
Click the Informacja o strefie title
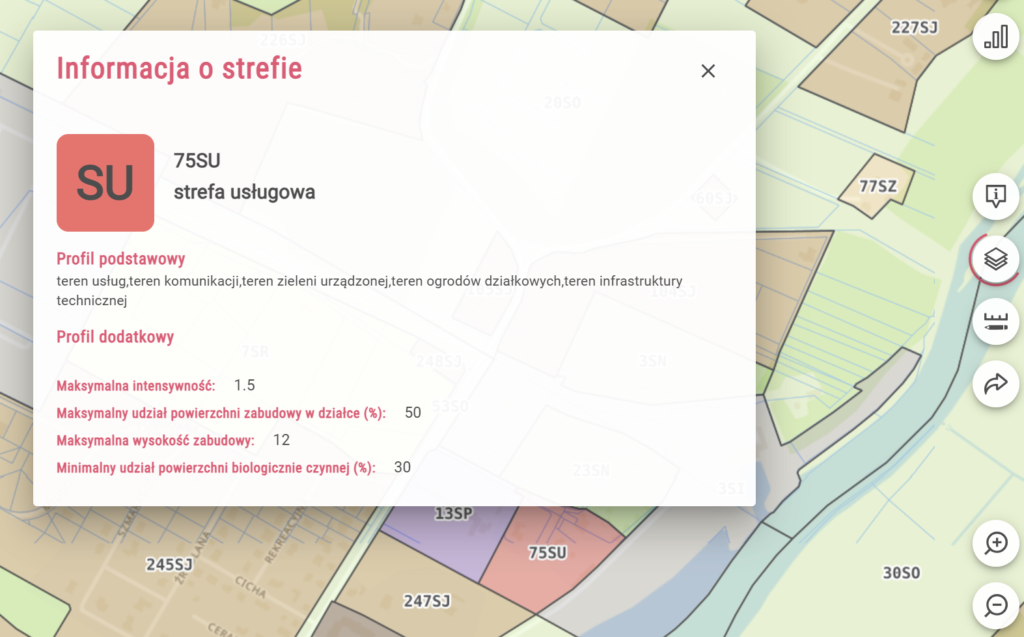pos(180,69)
